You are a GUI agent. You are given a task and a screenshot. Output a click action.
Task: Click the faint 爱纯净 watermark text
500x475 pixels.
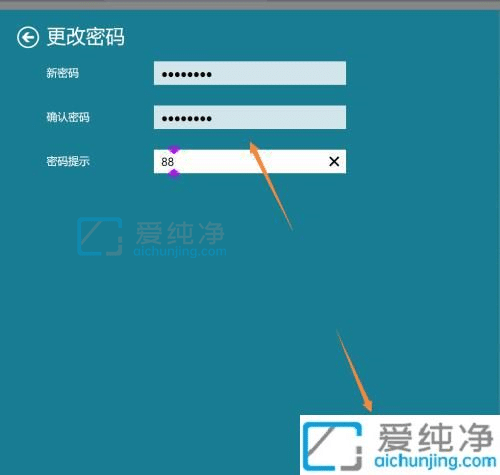pos(180,233)
